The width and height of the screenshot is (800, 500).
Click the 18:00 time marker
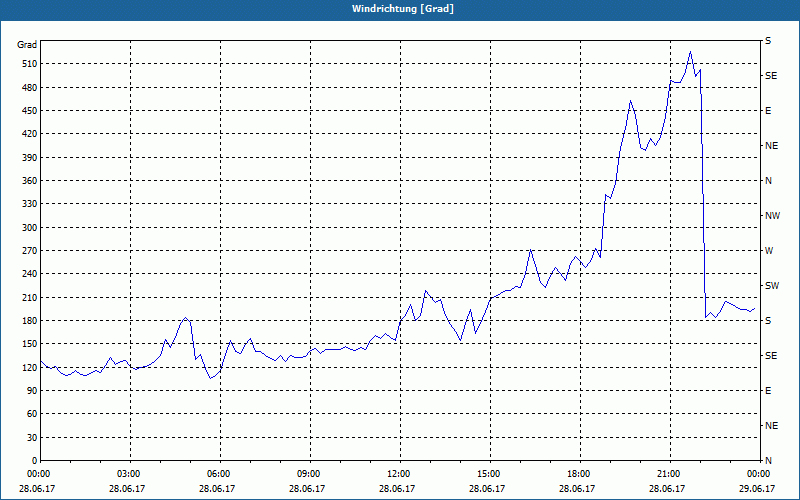[579, 473]
